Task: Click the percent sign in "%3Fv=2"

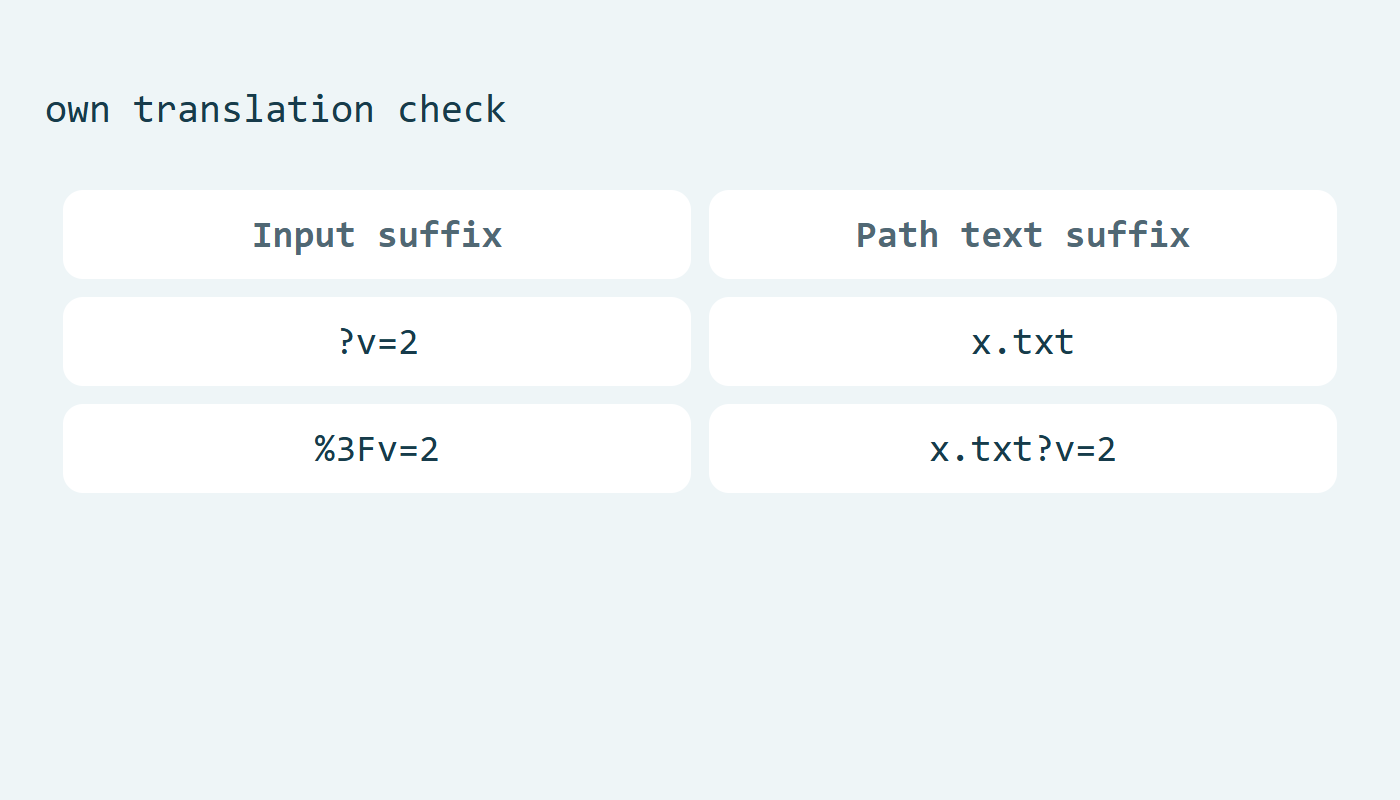Action: (325, 449)
